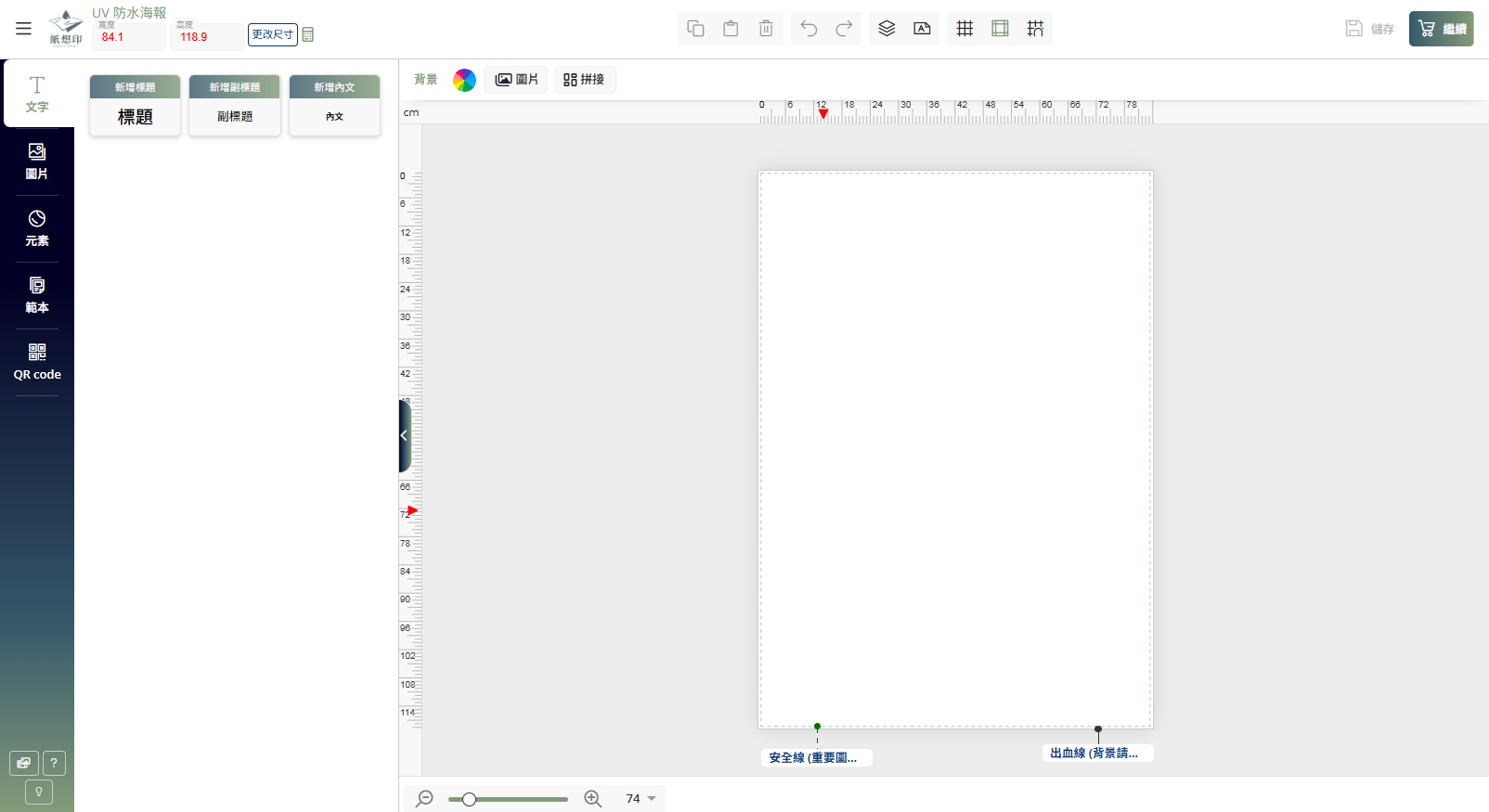Add a 新增標題 heading block
This screenshot has width=1489, height=812.
pos(136,106)
